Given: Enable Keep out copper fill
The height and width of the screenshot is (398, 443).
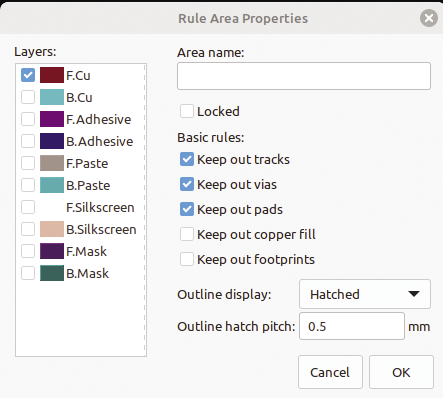Looking at the screenshot, I should [x=187, y=234].
